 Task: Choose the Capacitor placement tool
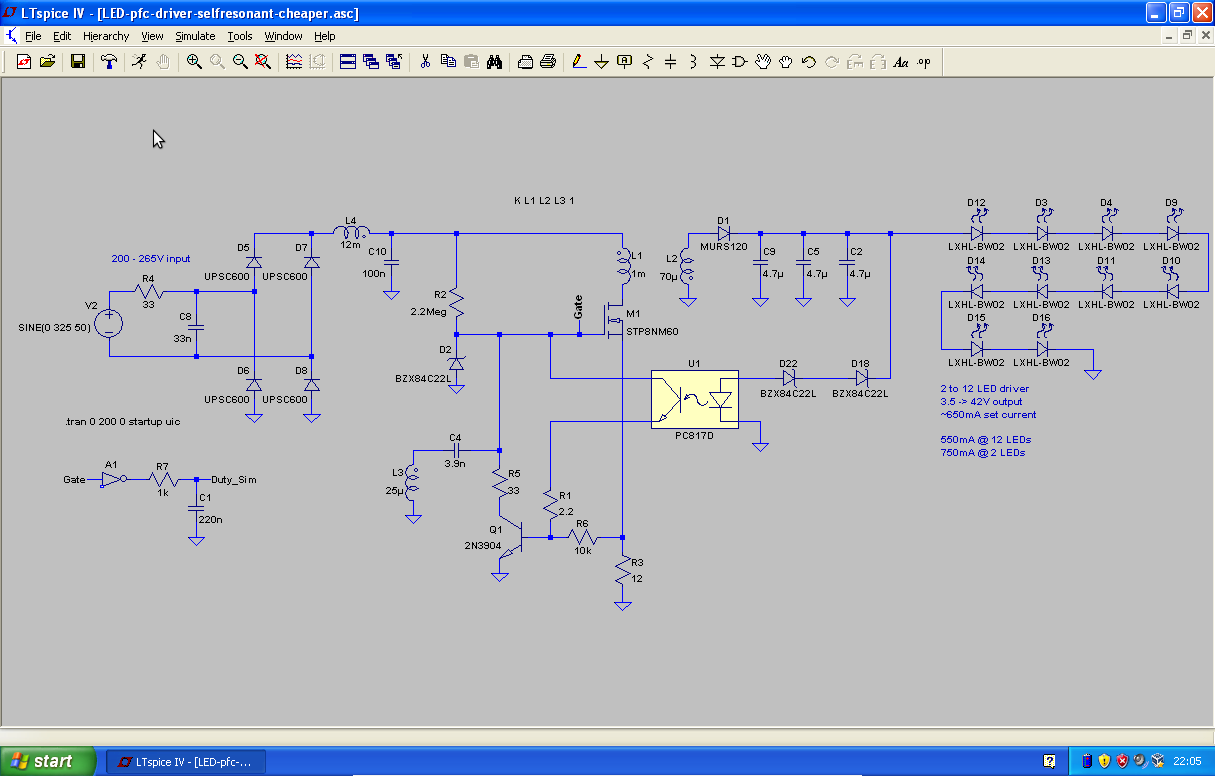tap(670, 62)
